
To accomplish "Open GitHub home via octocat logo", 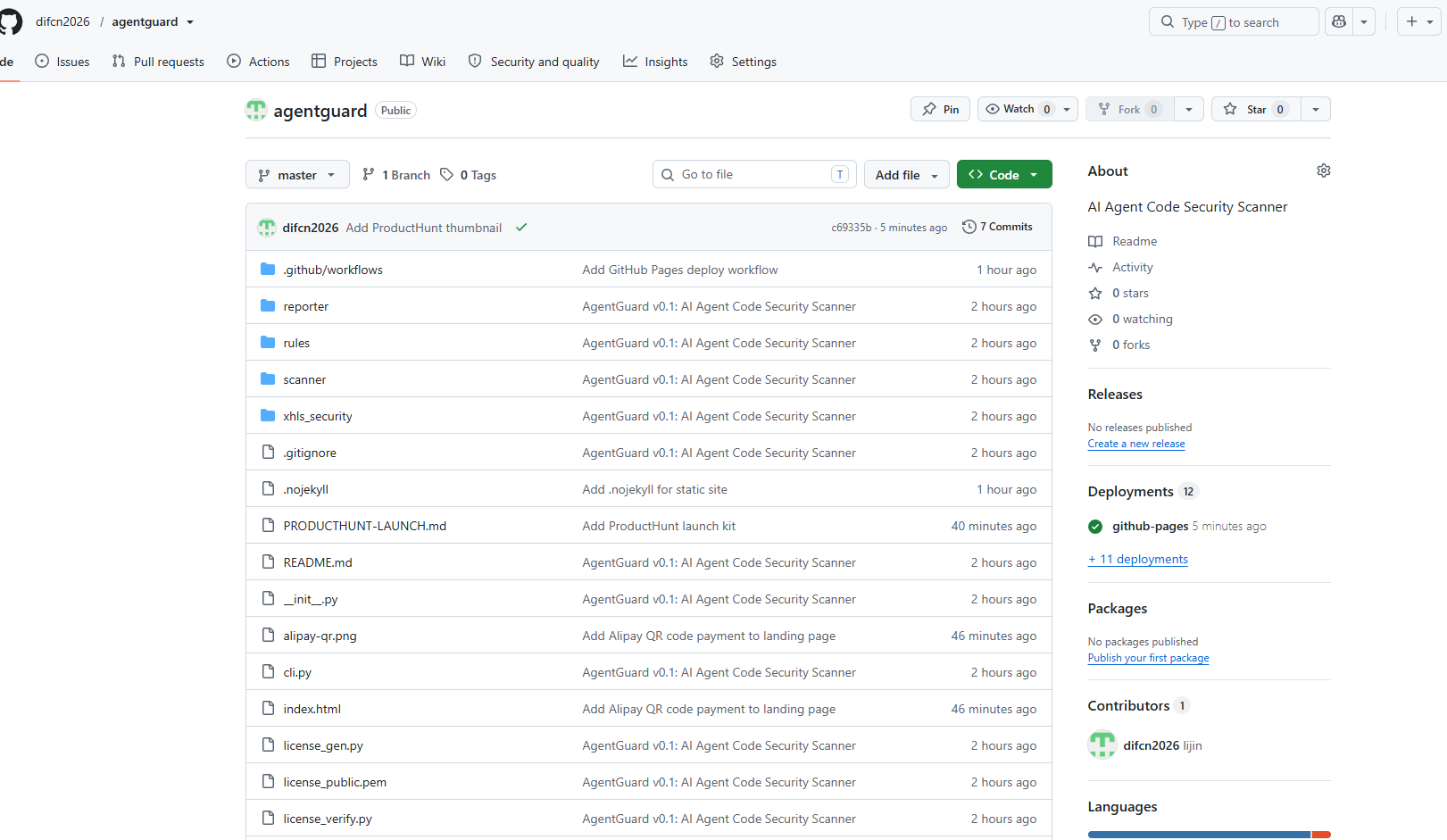I will pos(10,21).
